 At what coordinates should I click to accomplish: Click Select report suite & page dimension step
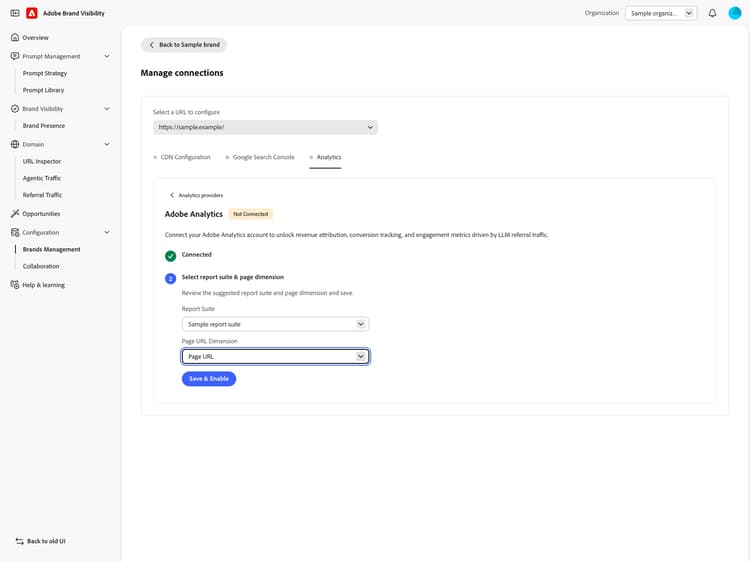click(x=232, y=277)
